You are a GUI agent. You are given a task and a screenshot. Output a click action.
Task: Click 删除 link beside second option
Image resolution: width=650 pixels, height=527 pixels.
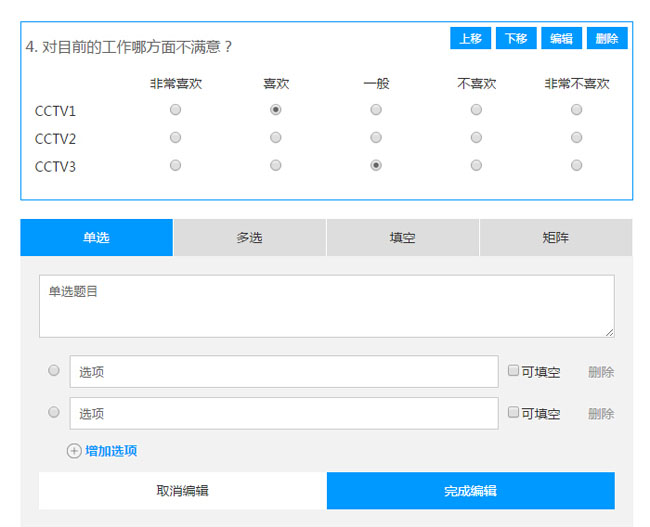(601, 414)
